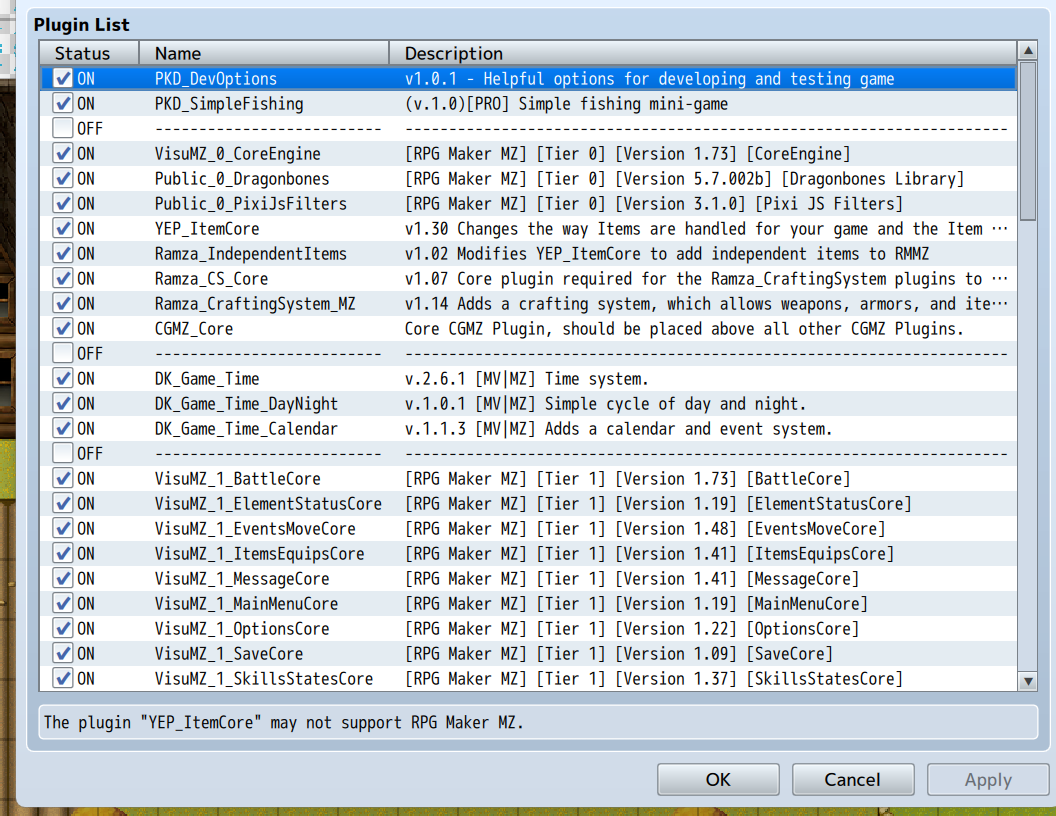The height and width of the screenshot is (816, 1056).
Task: Toggle VisuMZ_1_MessageCore status checkbox
Action: click(63, 578)
